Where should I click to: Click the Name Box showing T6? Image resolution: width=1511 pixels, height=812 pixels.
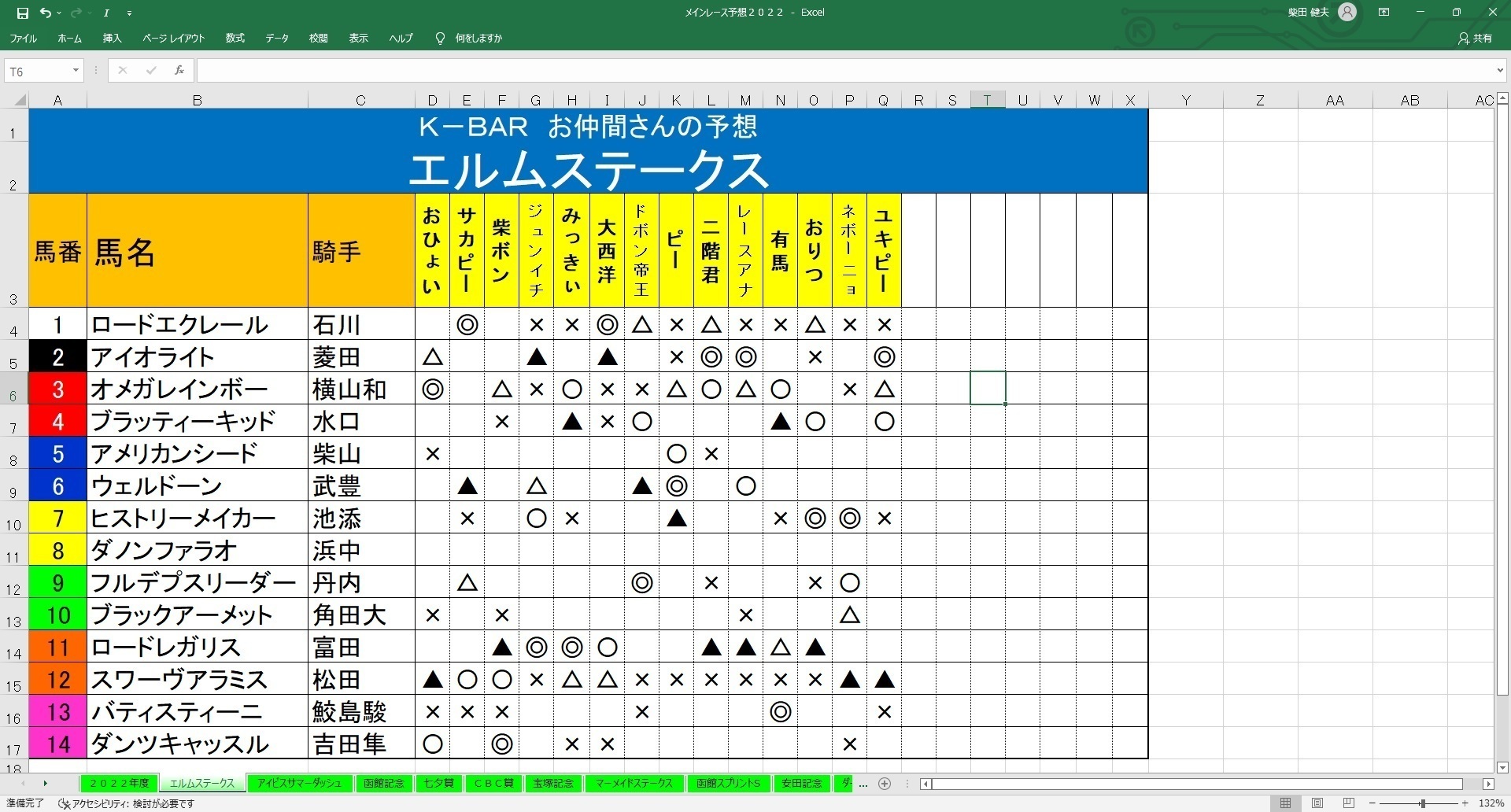point(37,71)
